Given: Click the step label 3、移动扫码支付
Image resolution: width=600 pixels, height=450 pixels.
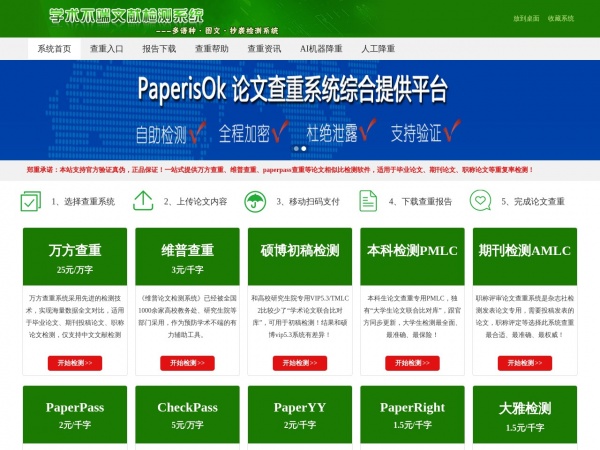Looking at the screenshot, I should (x=308, y=201).
